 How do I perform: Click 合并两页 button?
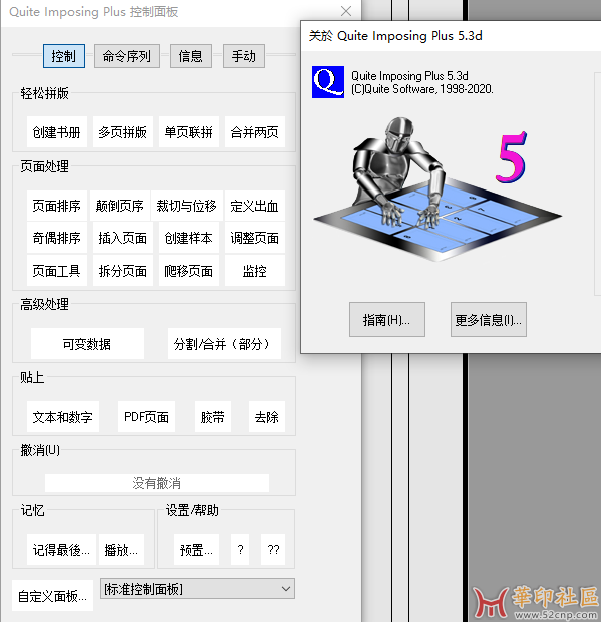pos(255,131)
